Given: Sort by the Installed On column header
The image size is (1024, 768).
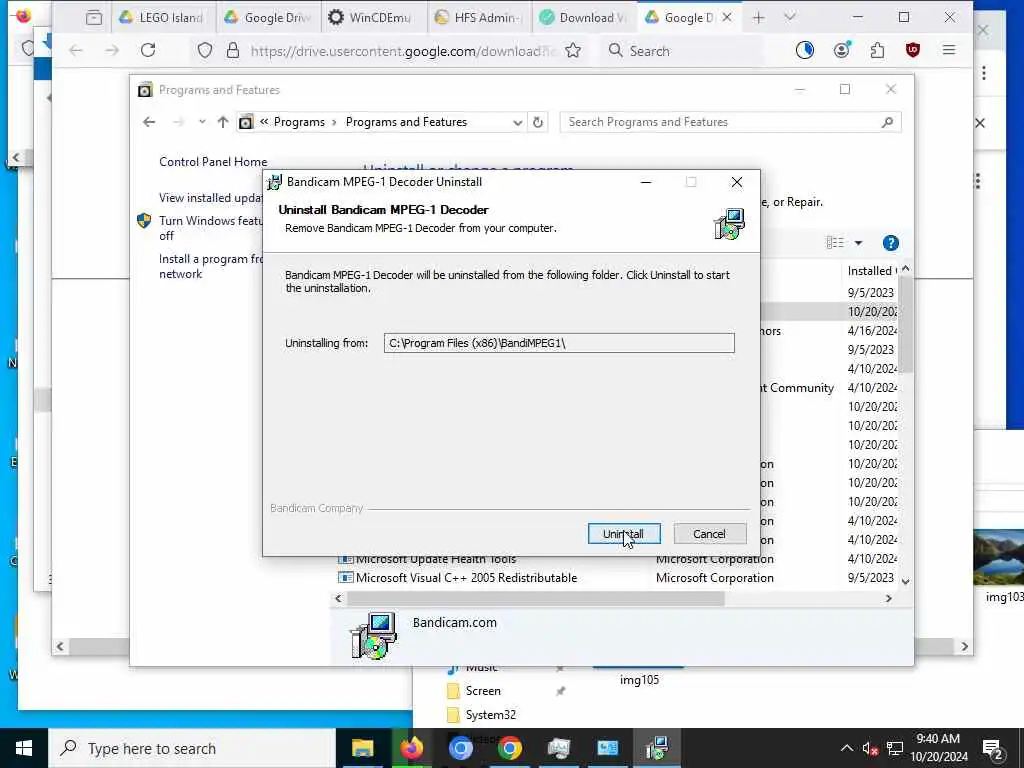Looking at the screenshot, I should coord(871,270).
